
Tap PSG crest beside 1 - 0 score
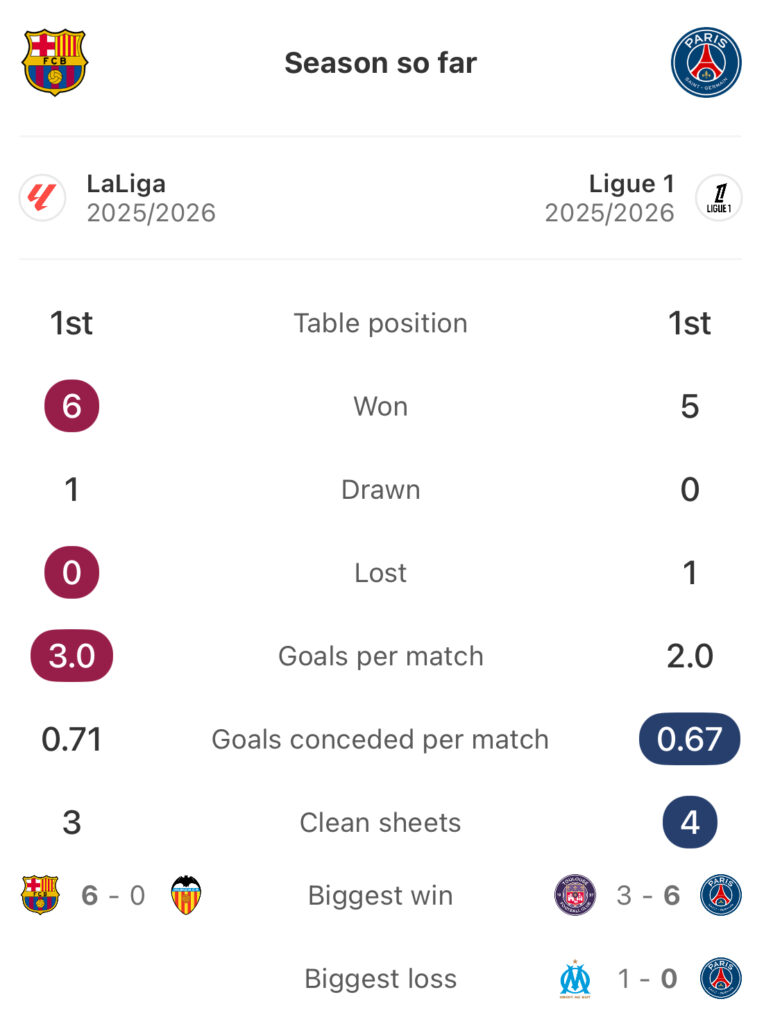720,979
